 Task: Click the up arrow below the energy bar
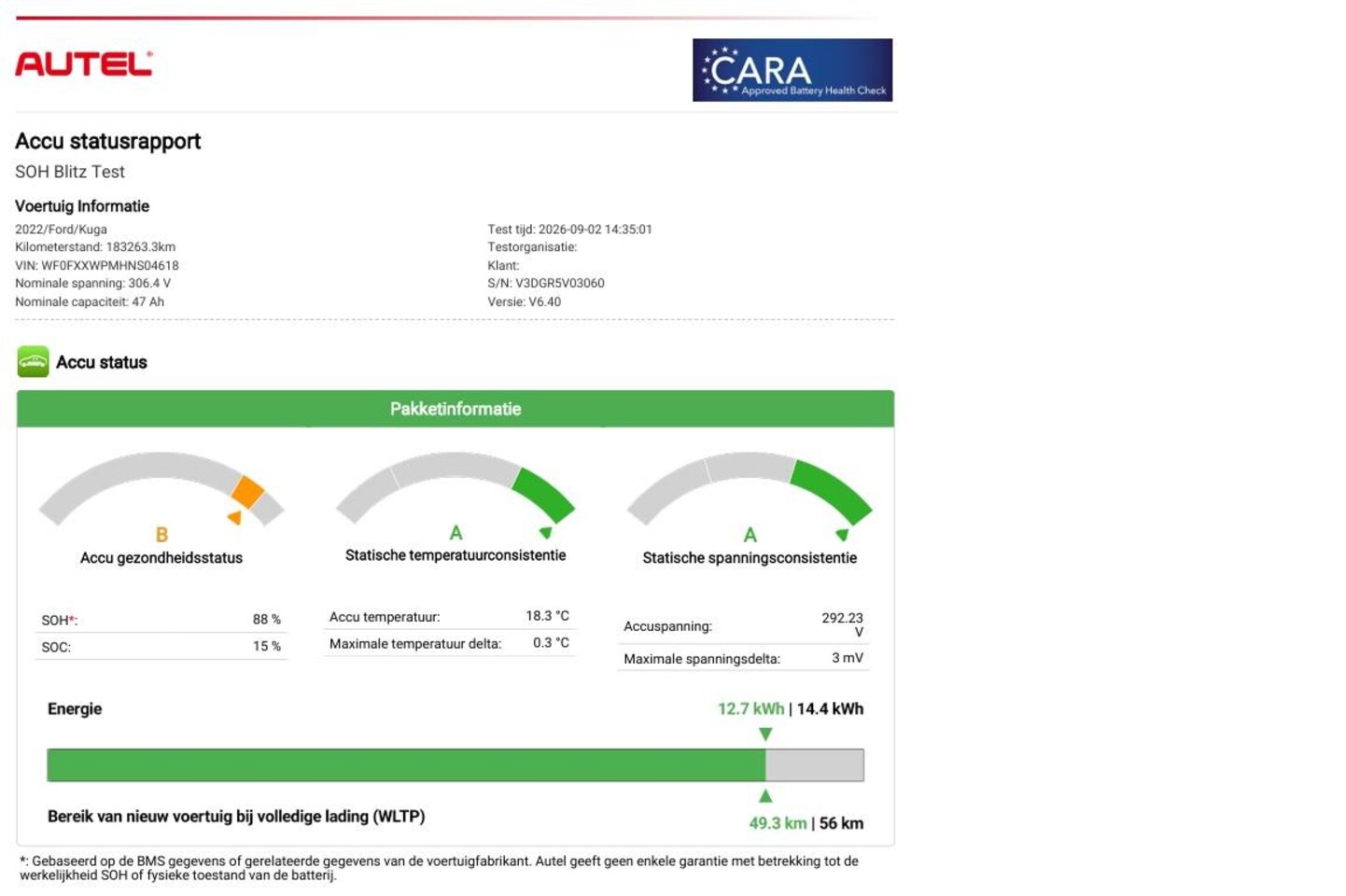tap(765, 796)
